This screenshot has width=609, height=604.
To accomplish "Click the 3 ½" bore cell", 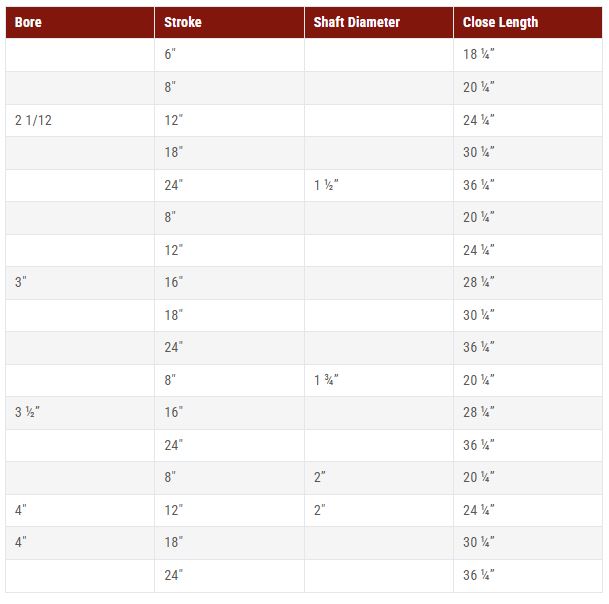I will coord(27,412).
